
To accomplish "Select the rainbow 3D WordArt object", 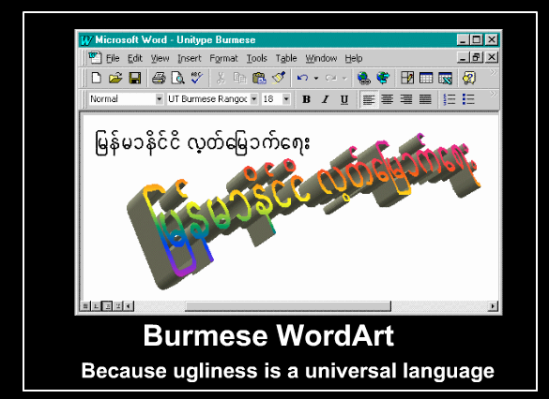I will point(303,211).
